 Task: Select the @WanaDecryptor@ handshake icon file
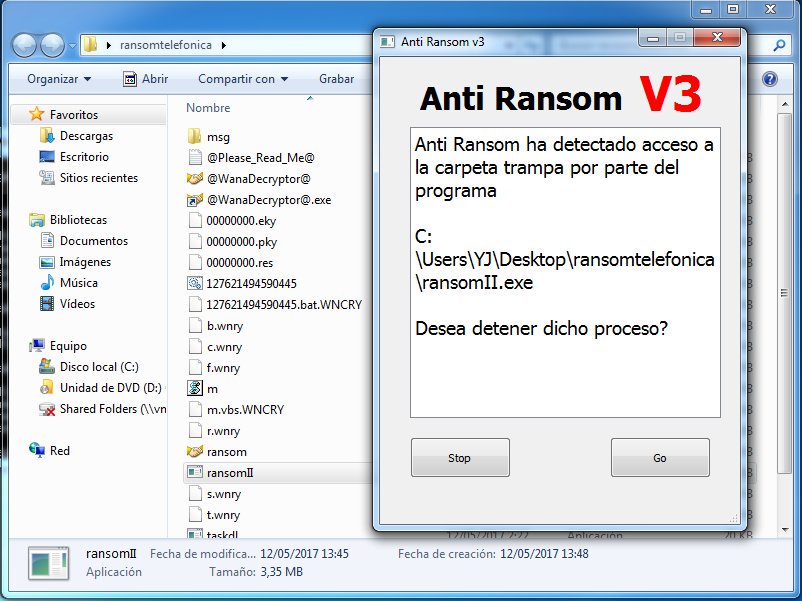pyautogui.click(x=195, y=179)
